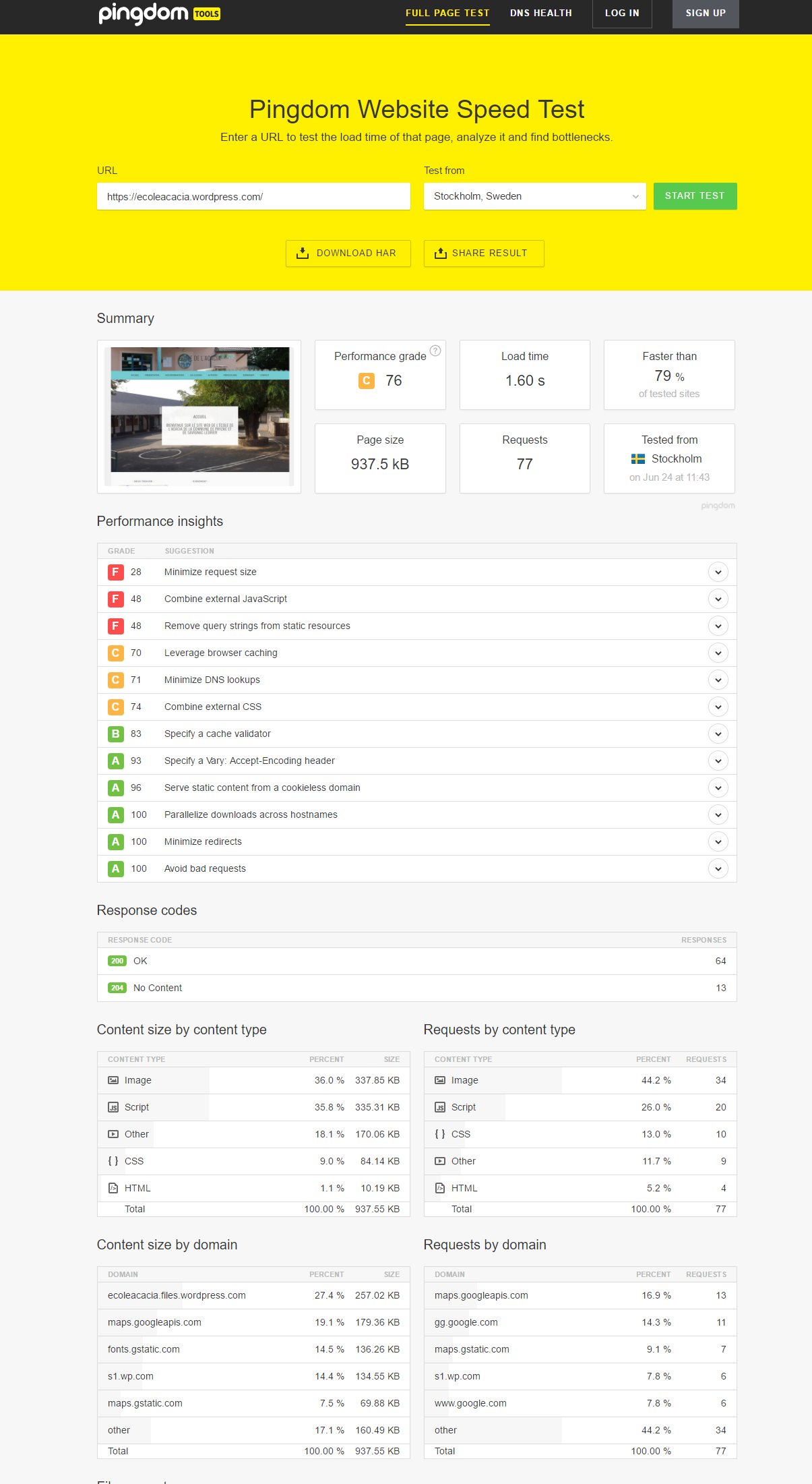The width and height of the screenshot is (812, 1484).
Task: Click the 937.5 kB page size value
Action: pyautogui.click(x=380, y=465)
